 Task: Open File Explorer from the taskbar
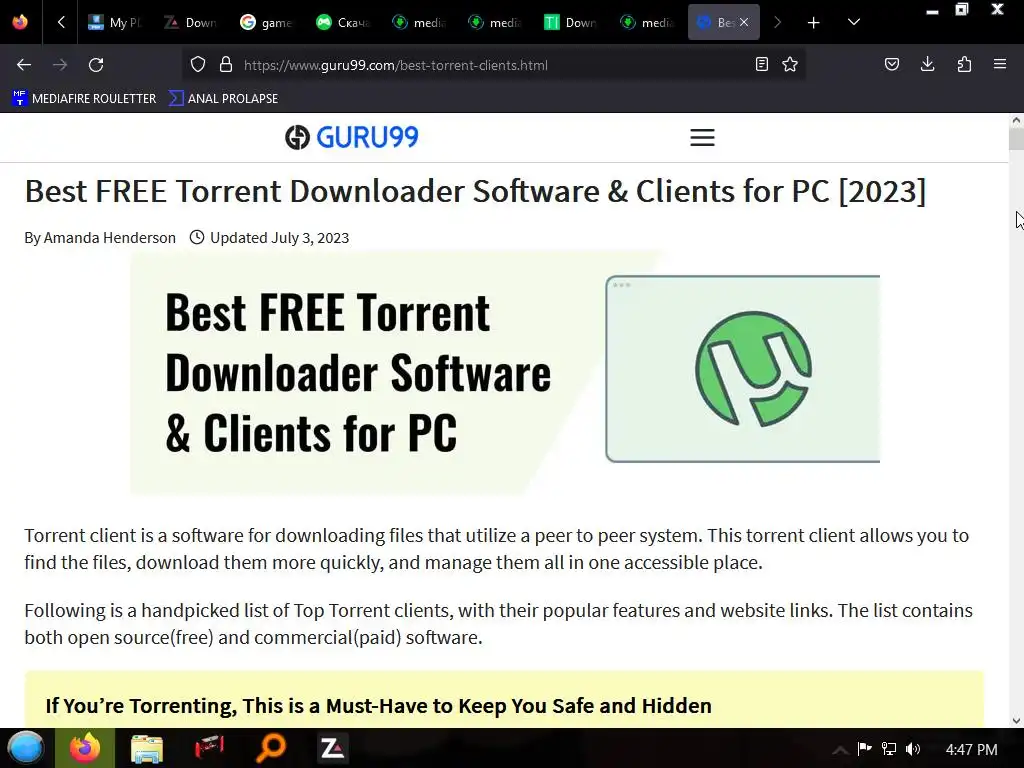(147, 748)
